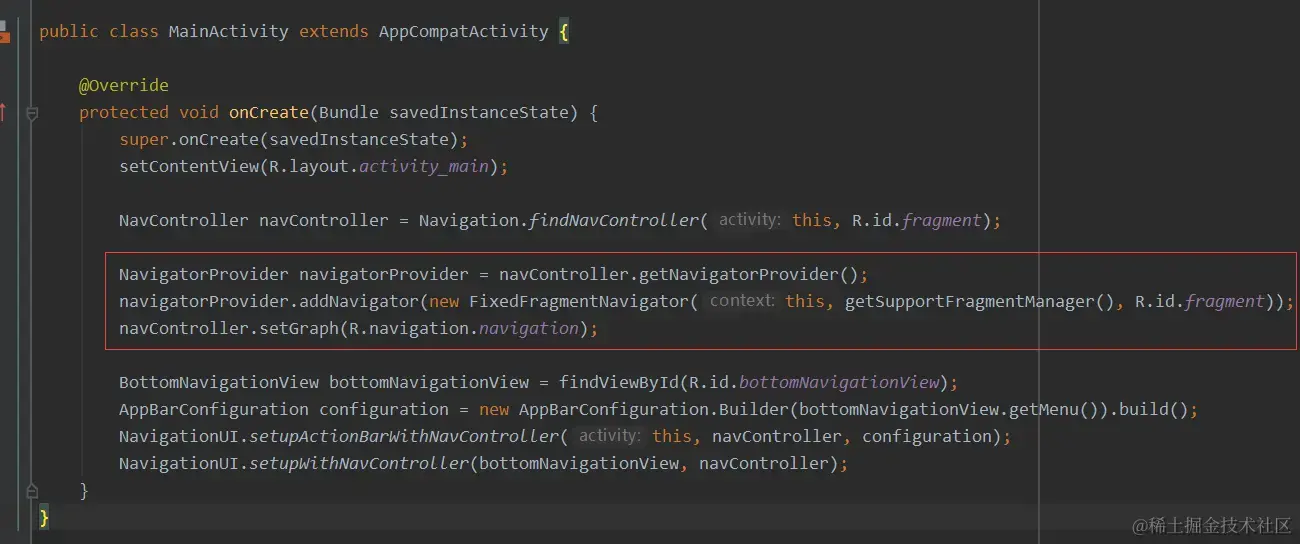Click the highlighted closing brace of the class
The image size is (1300, 544).
(44, 517)
